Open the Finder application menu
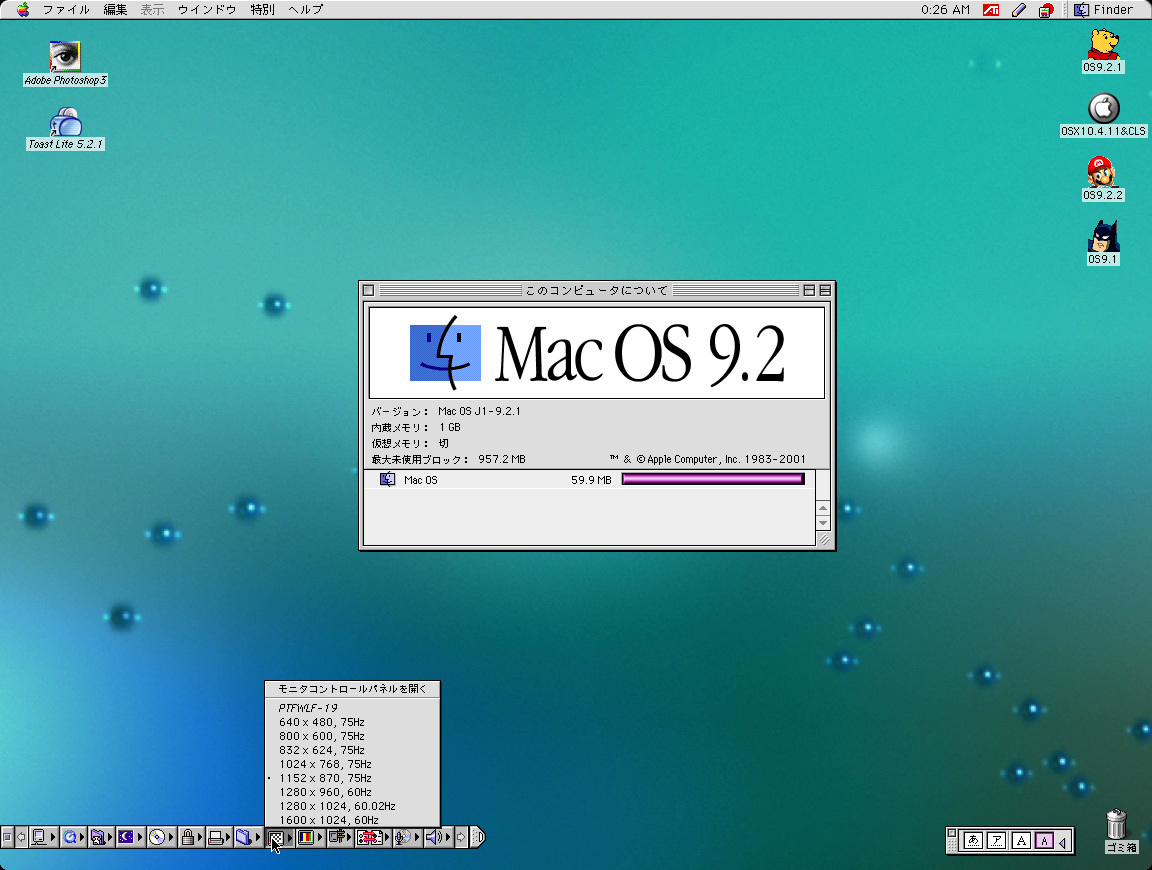Viewport: 1152px width, 870px height. tap(1104, 10)
